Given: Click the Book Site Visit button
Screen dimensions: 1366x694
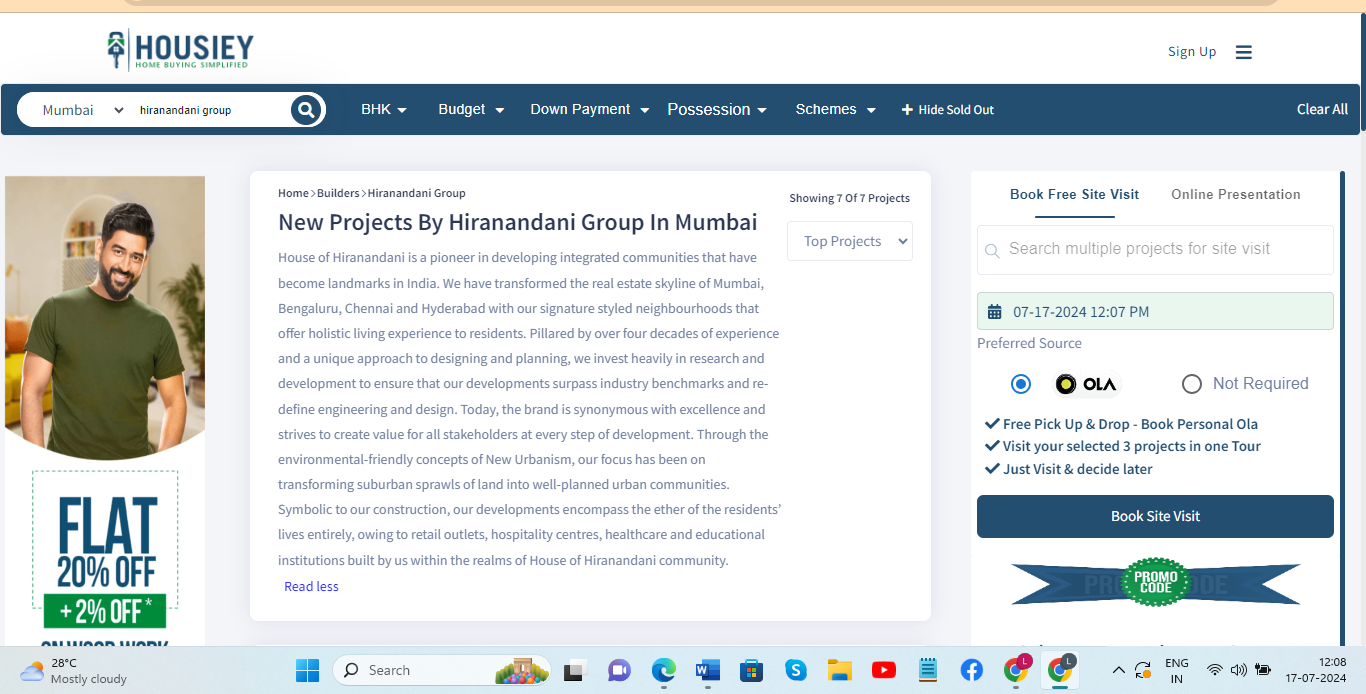Looking at the screenshot, I should point(1155,516).
